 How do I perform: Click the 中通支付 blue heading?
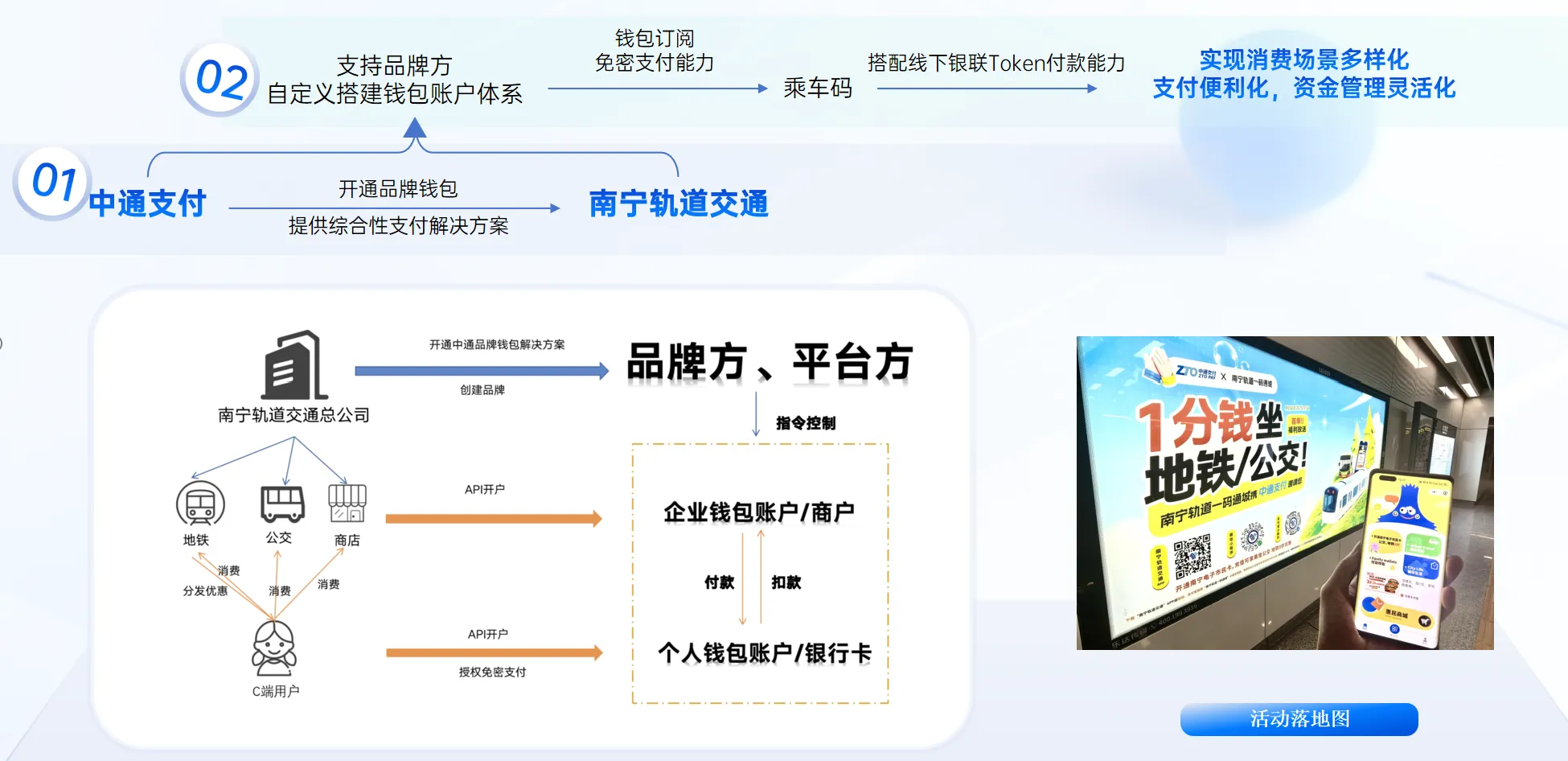point(147,204)
